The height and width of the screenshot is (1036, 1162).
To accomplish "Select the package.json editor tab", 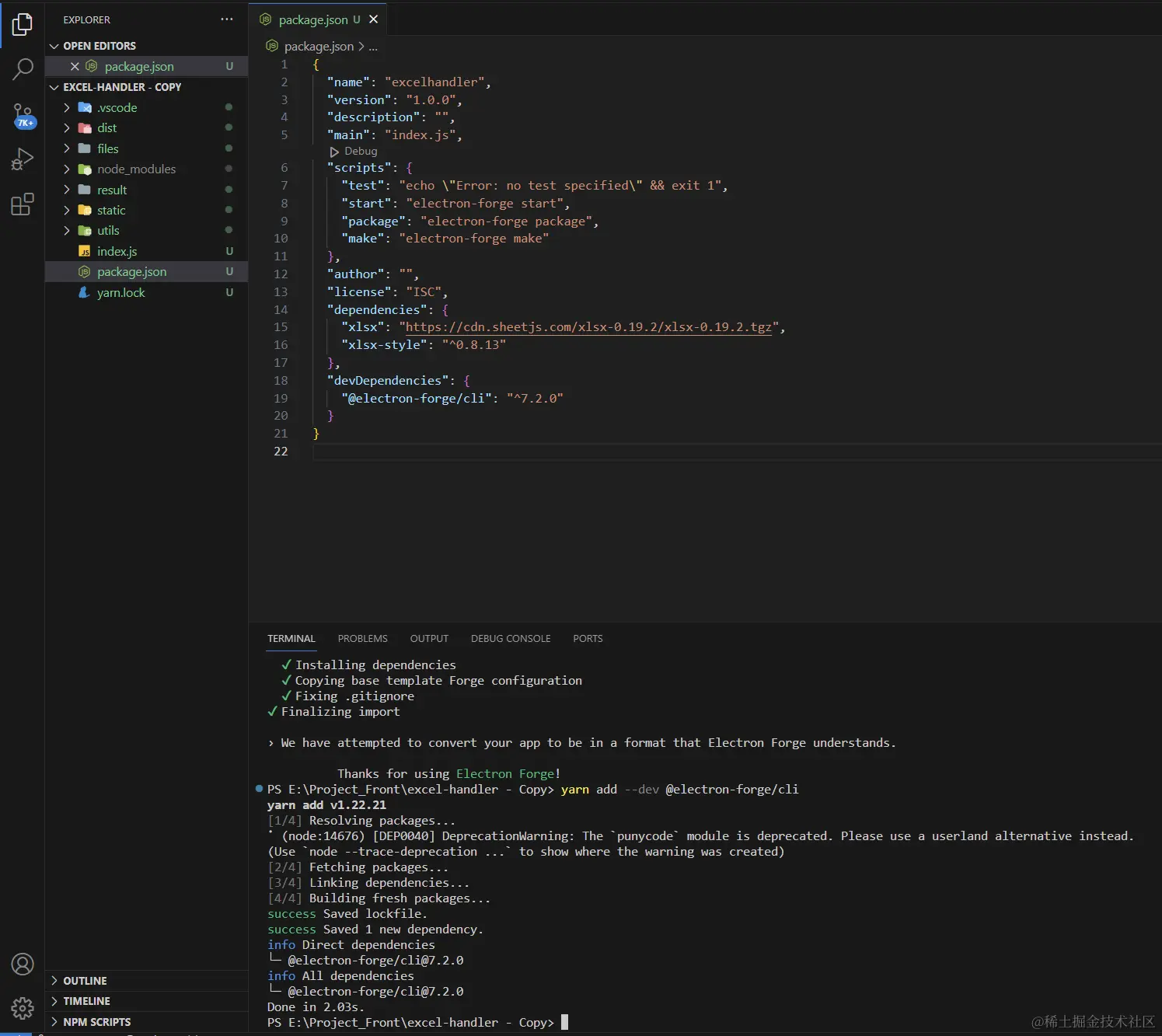I will [x=318, y=19].
